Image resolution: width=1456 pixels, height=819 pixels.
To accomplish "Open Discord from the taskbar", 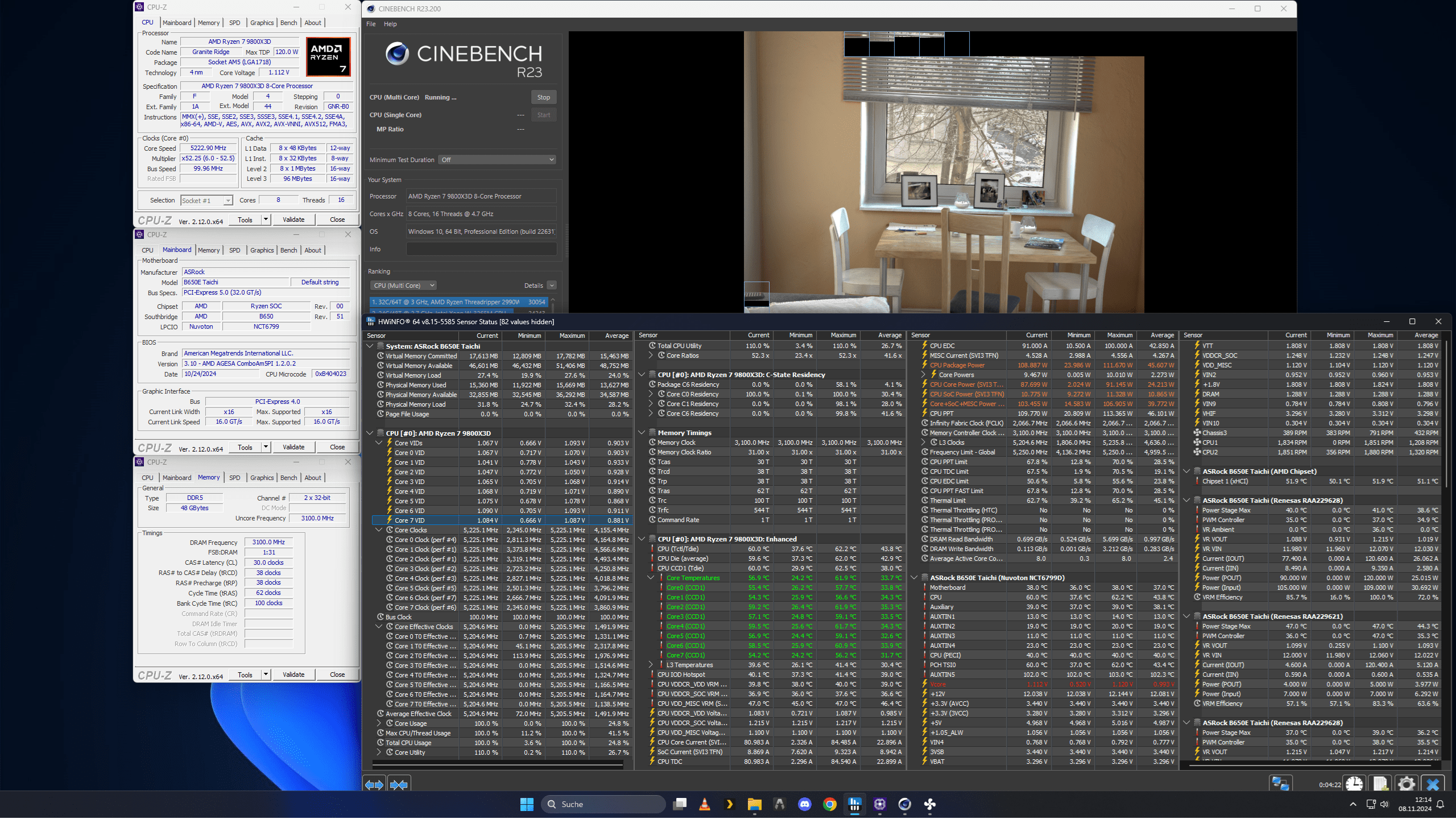I will (x=805, y=804).
